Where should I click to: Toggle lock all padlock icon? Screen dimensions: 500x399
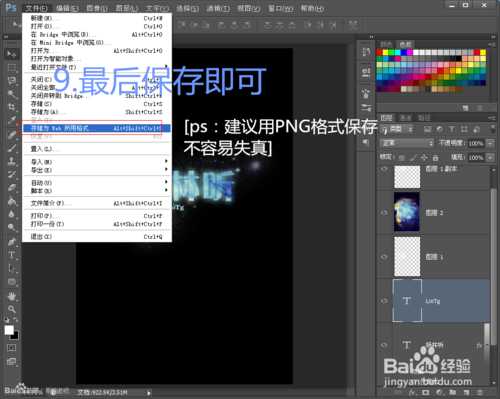[x=435, y=157]
